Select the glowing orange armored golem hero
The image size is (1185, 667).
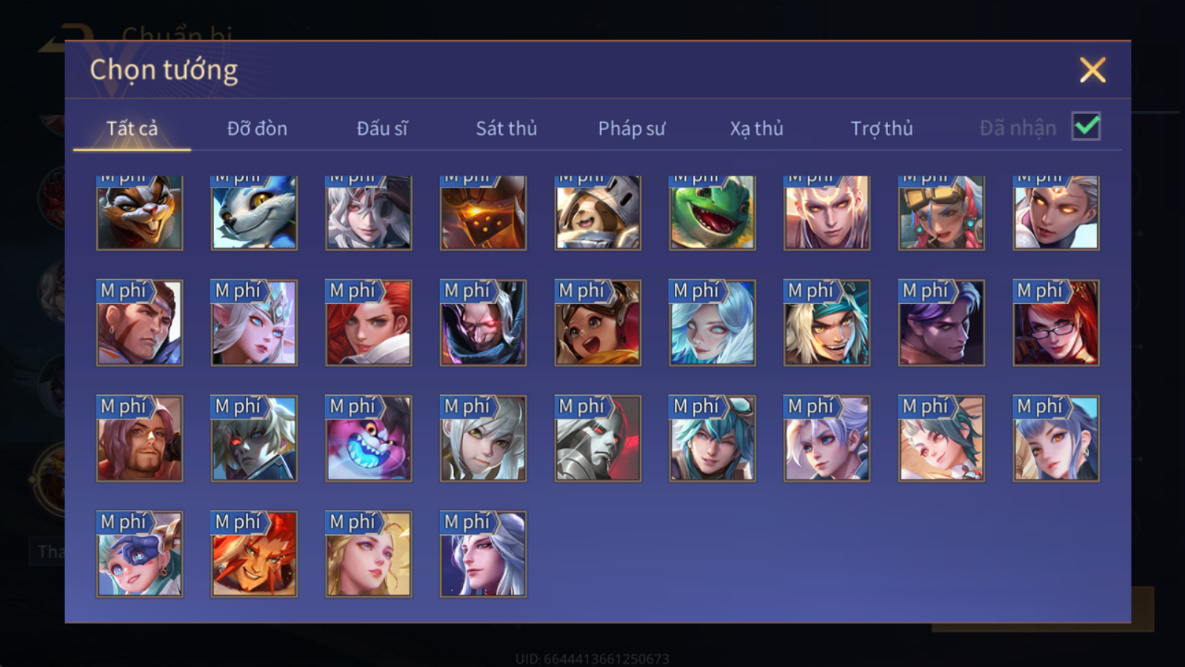pos(483,213)
